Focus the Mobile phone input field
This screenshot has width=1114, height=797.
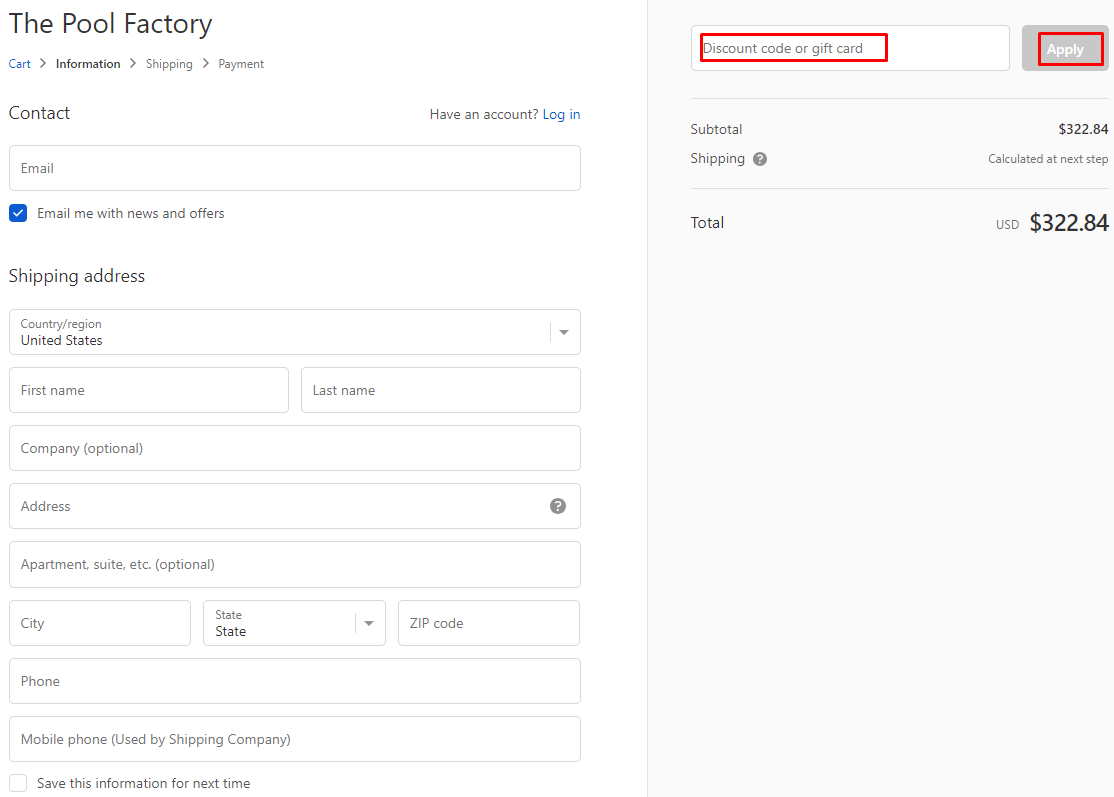[294, 739]
